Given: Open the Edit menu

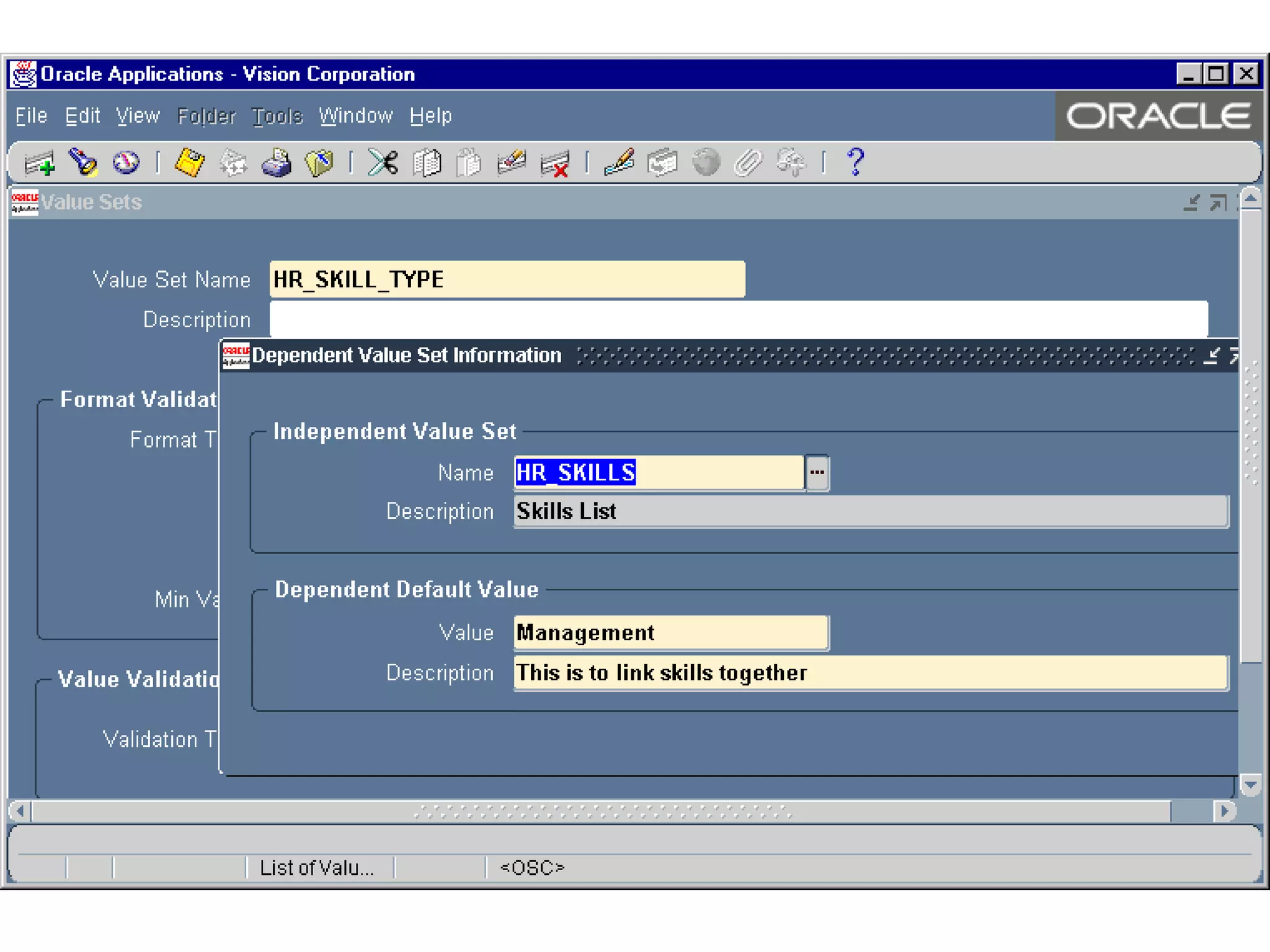Looking at the screenshot, I should point(82,116).
